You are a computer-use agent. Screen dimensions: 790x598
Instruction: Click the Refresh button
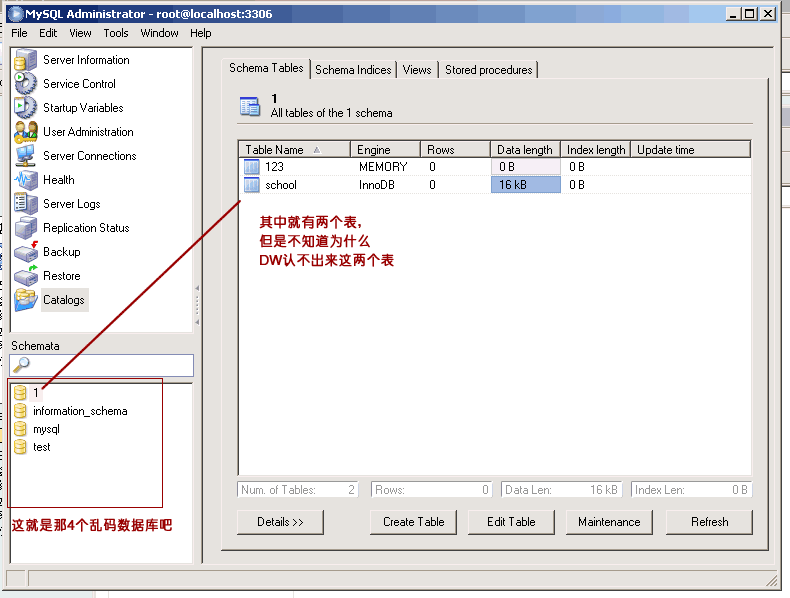[x=709, y=522]
